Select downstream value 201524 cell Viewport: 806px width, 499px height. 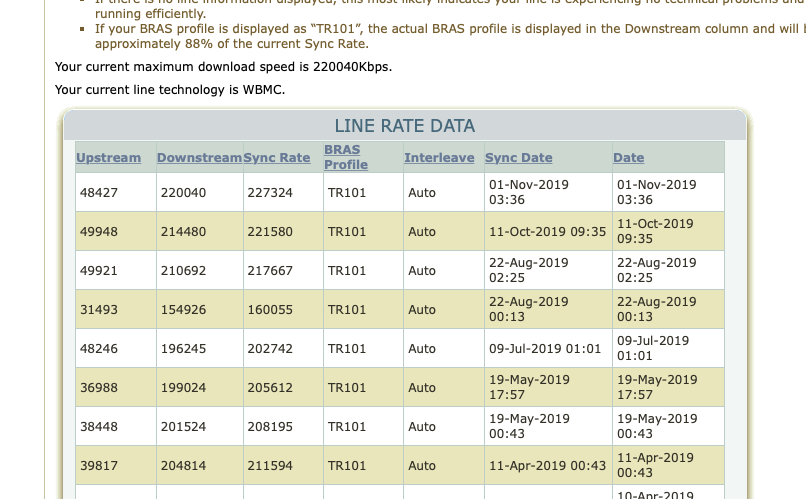(183, 427)
